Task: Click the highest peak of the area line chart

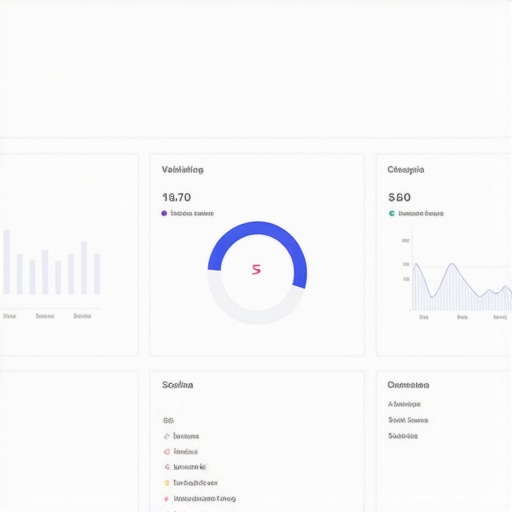Action: (452, 265)
